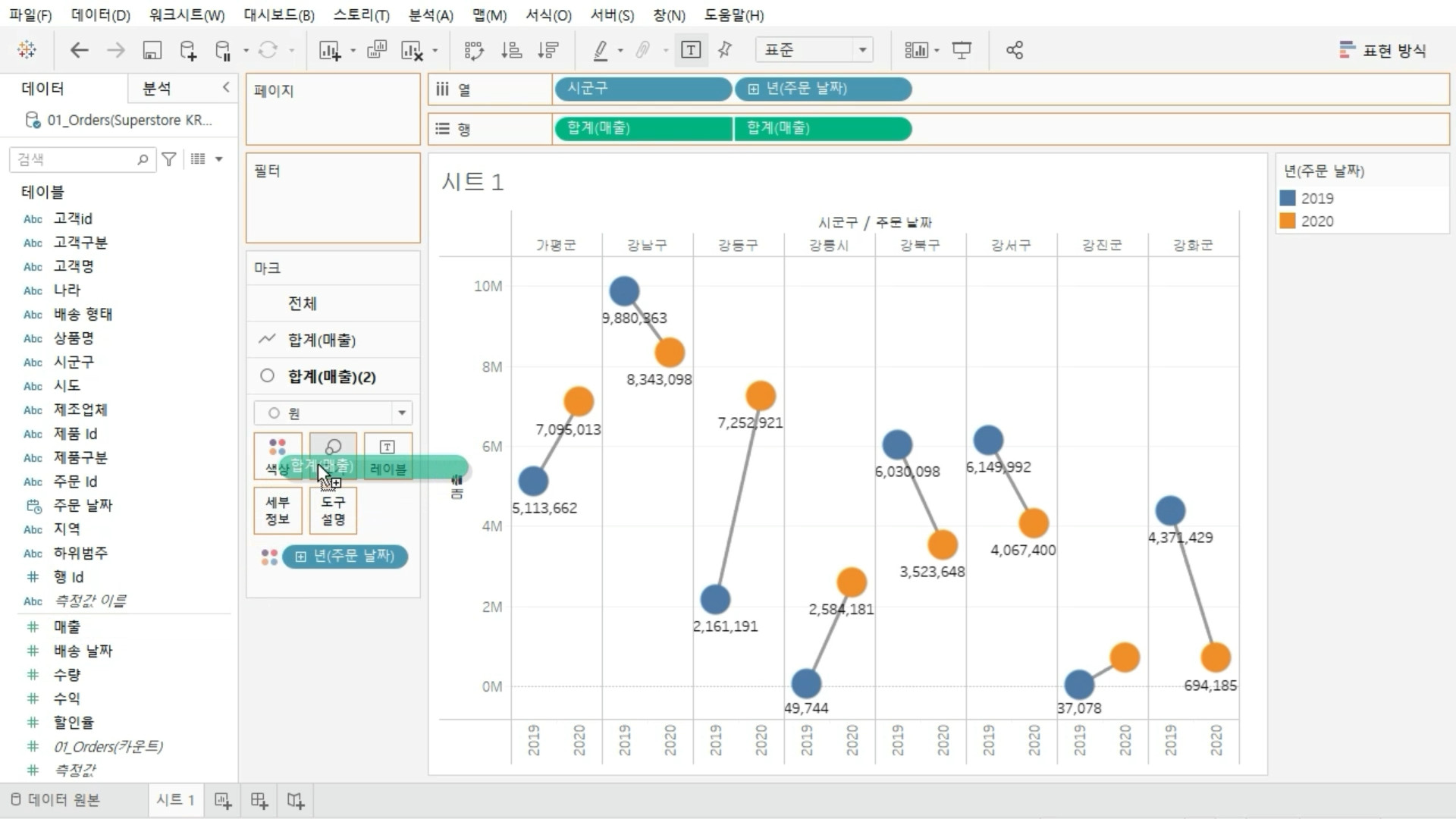
Task: Switch to the 분석 pane tab
Action: click(x=157, y=89)
